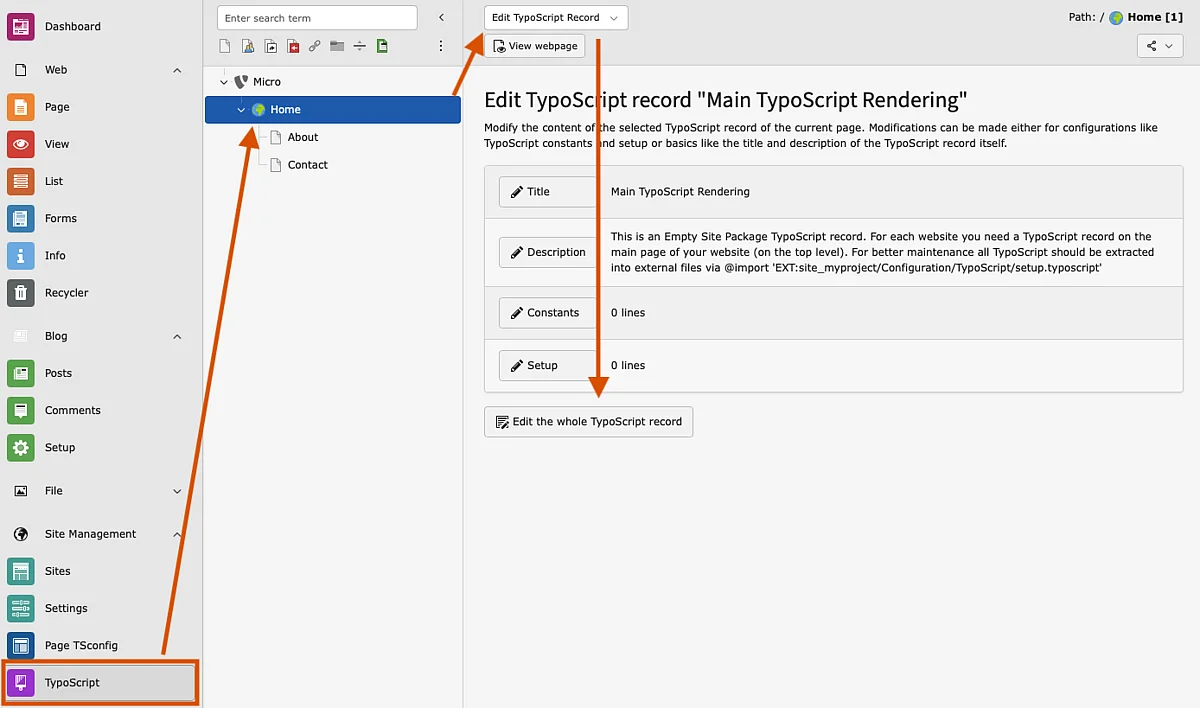Click the page tree search field
Image resolution: width=1200 pixels, height=708 pixels.
tap(316, 18)
